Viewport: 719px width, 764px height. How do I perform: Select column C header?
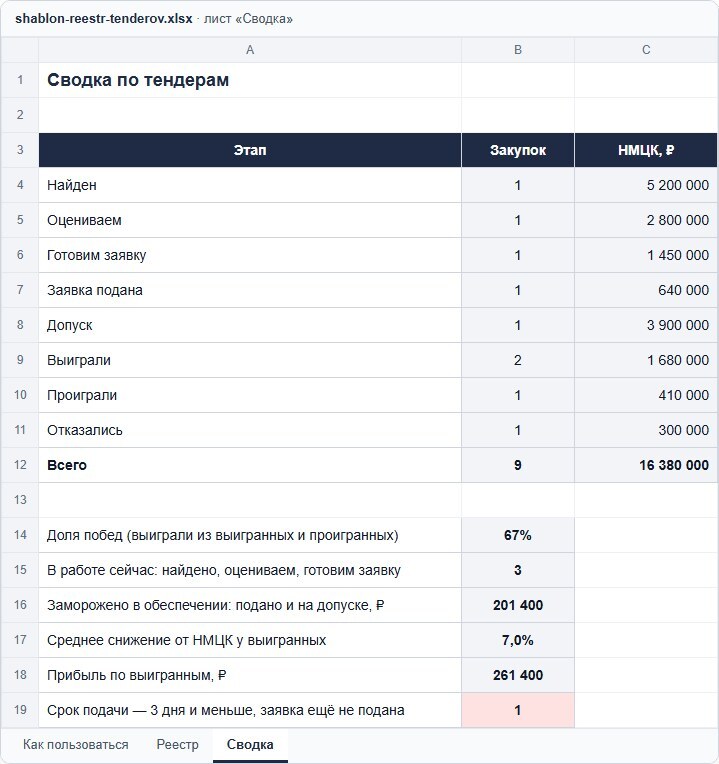coord(646,50)
